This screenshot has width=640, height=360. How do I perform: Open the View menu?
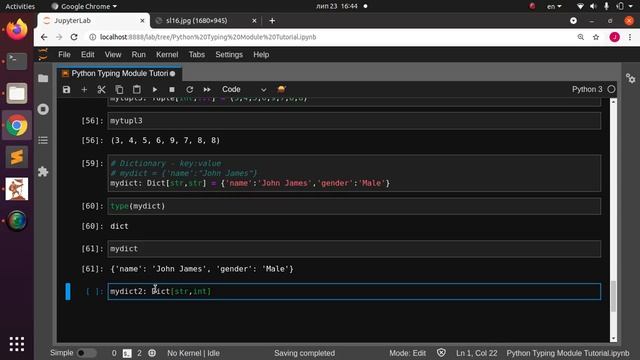[113, 55]
